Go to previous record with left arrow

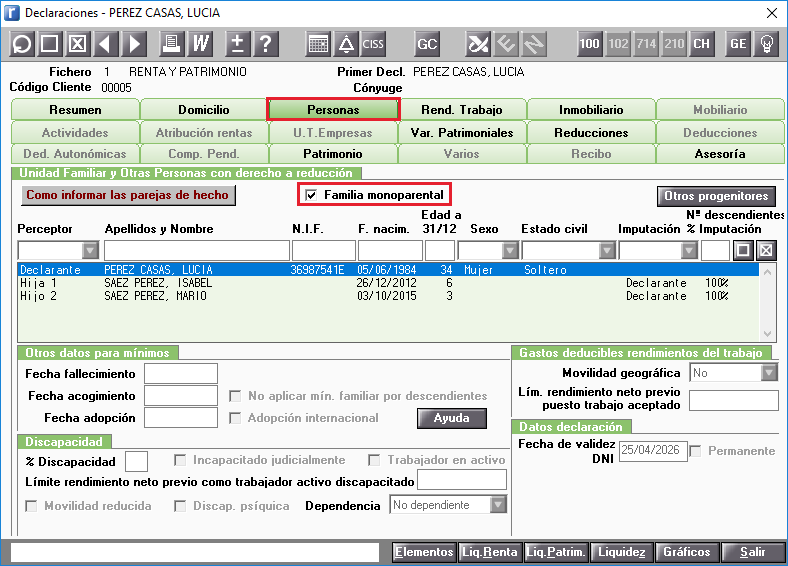click(106, 44)
